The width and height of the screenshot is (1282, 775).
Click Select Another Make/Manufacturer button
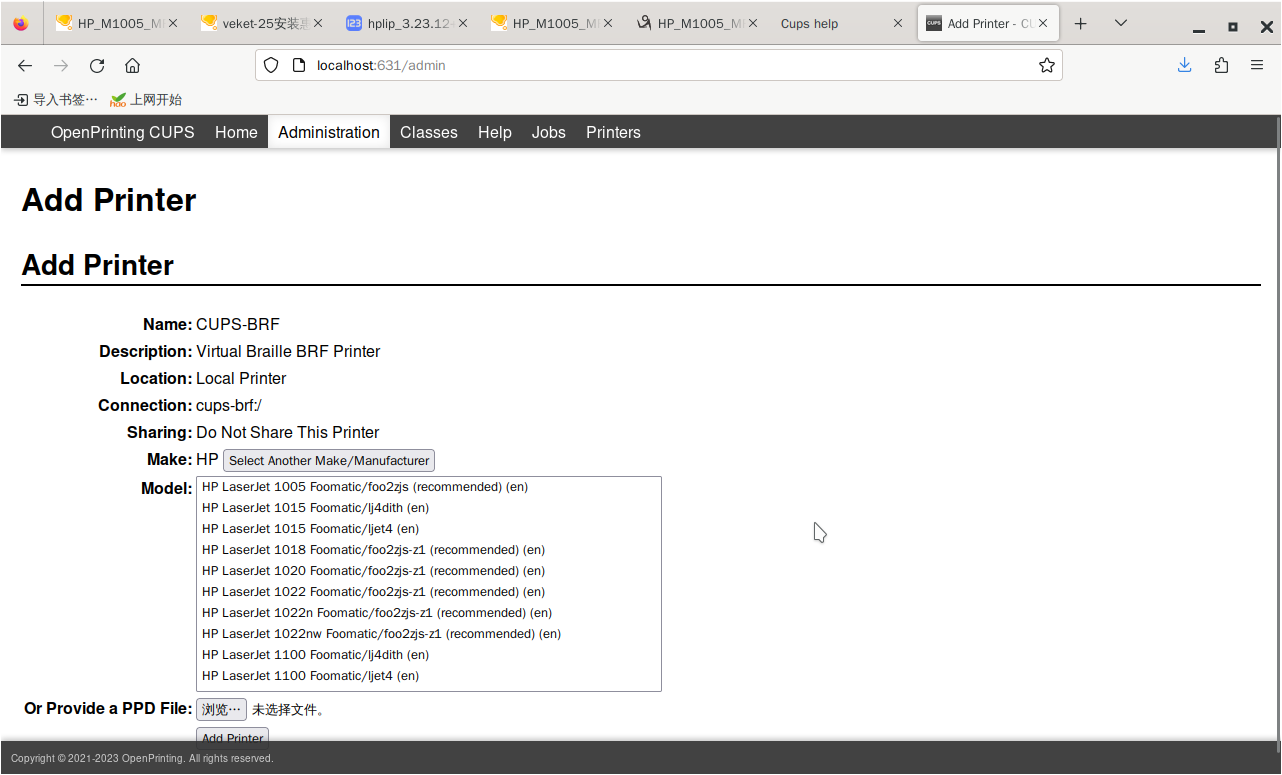coord(329,460)
